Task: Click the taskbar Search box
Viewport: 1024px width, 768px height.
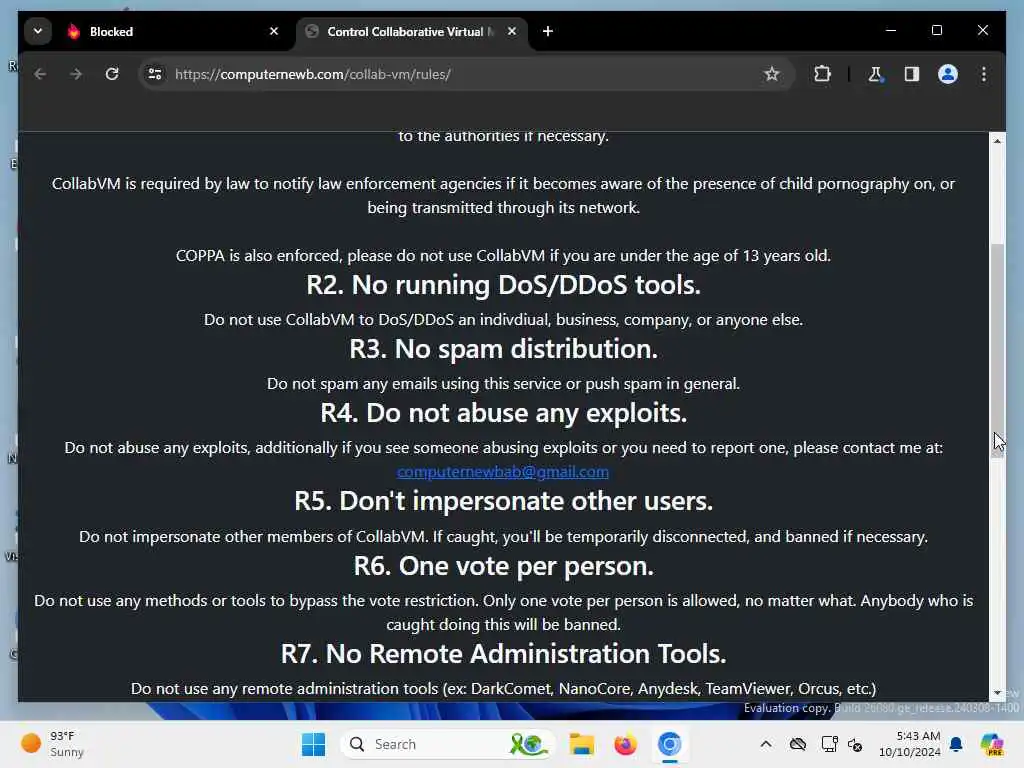Action: click(447, 744)
